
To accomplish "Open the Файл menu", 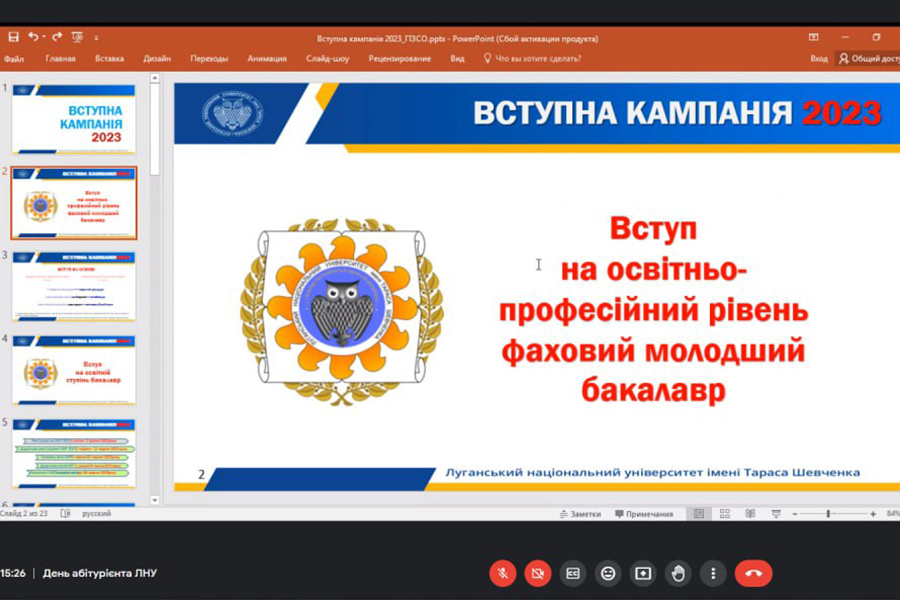I will point(14,59).
